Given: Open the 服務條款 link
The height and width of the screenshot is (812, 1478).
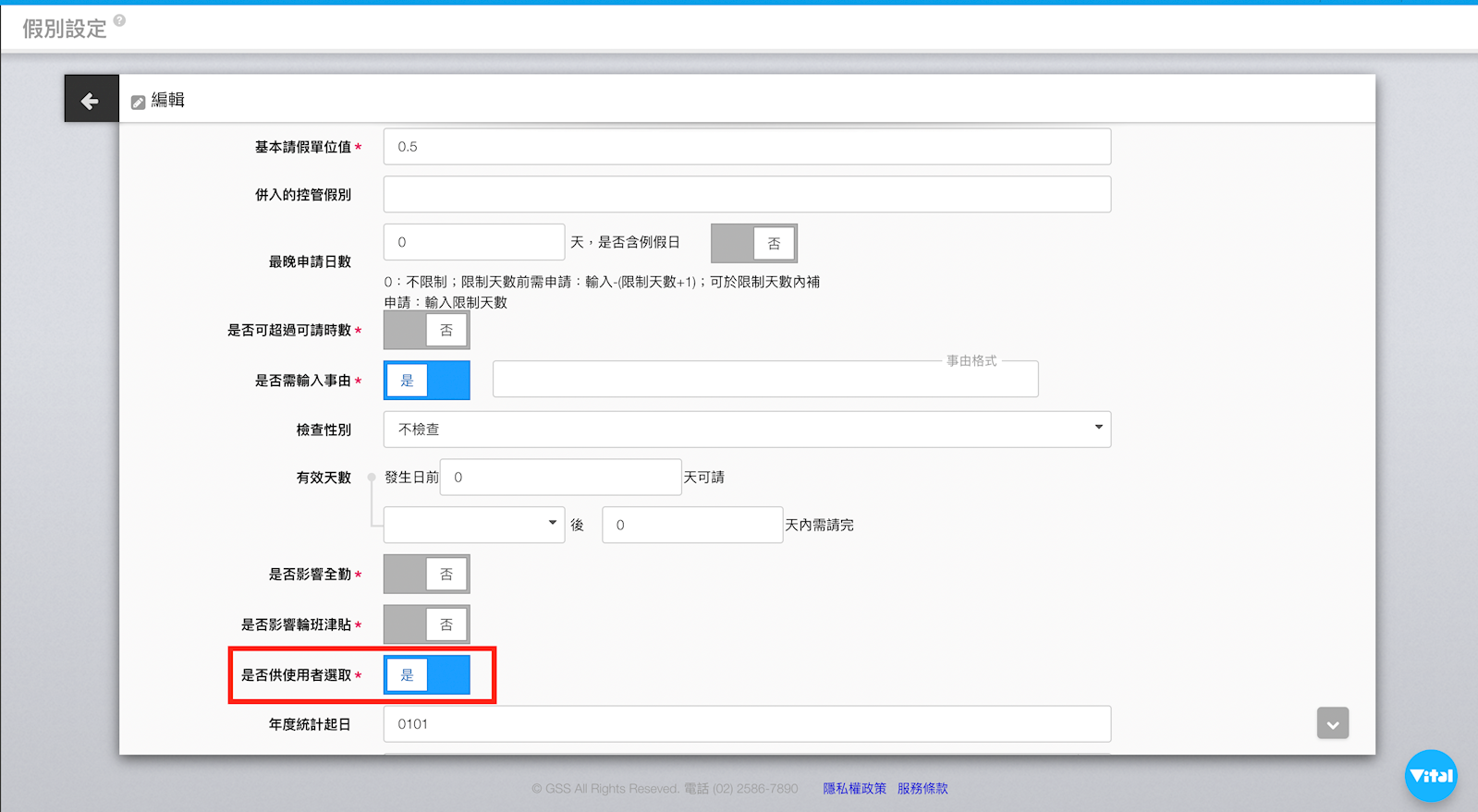Looking at the screenshot, I should (922, 788).
